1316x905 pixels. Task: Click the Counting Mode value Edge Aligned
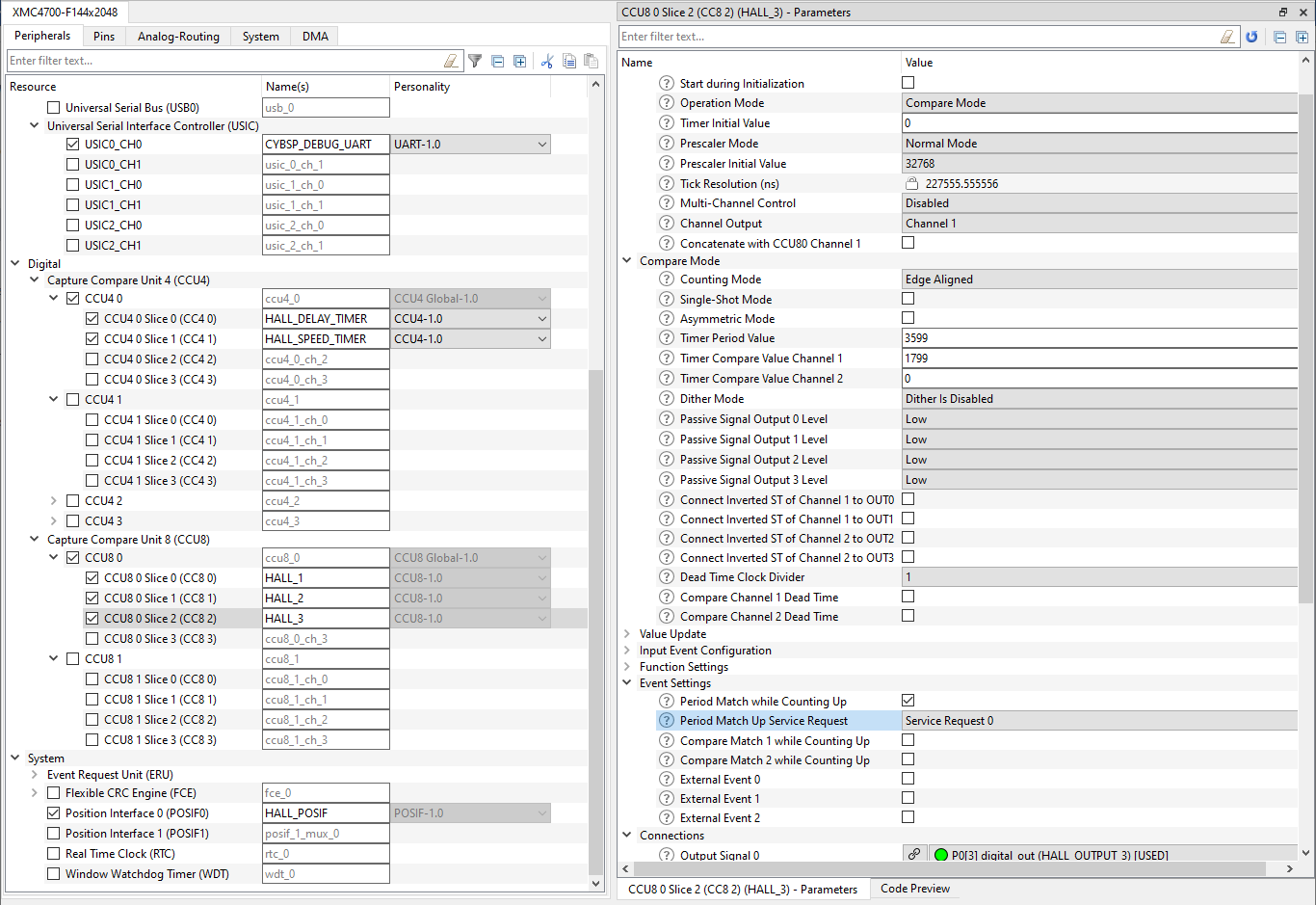tap(1100, 279)
